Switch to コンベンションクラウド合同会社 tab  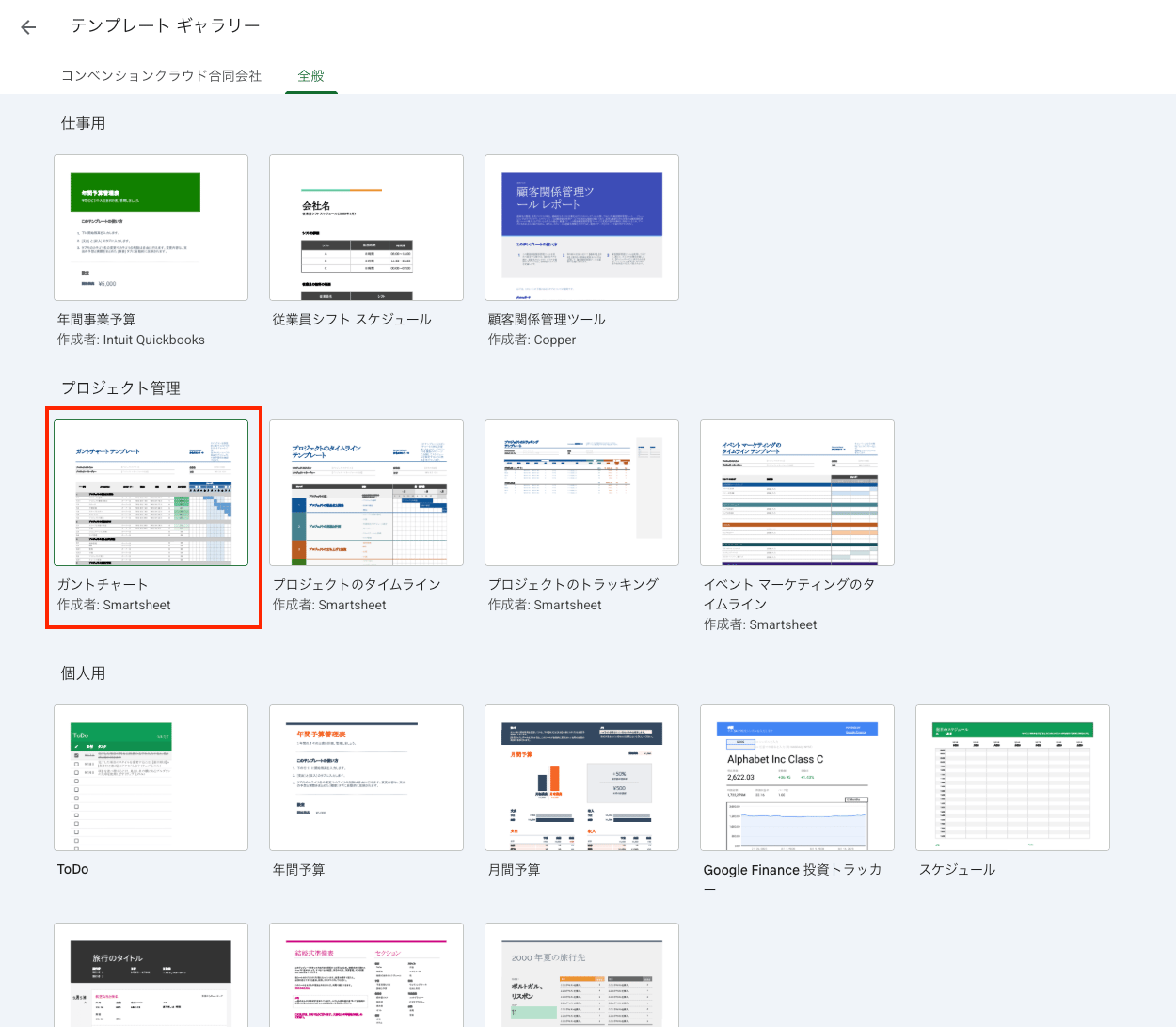click(161, 76)
